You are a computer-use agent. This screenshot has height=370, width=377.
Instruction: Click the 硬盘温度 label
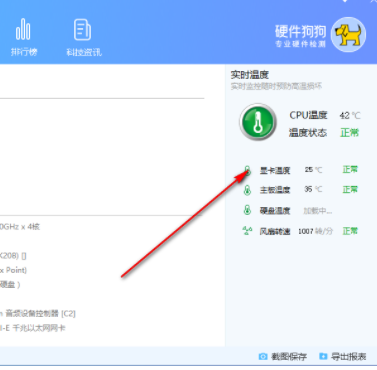click(x=275, y=211)
